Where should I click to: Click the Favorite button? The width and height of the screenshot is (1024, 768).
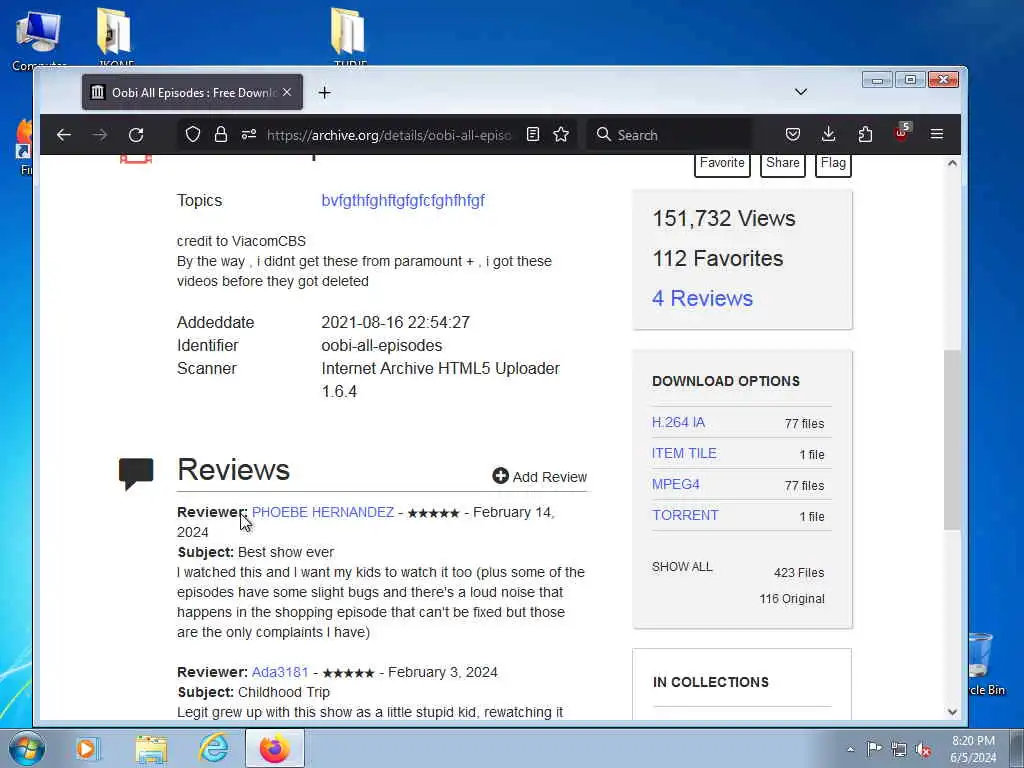pos(722,163)
